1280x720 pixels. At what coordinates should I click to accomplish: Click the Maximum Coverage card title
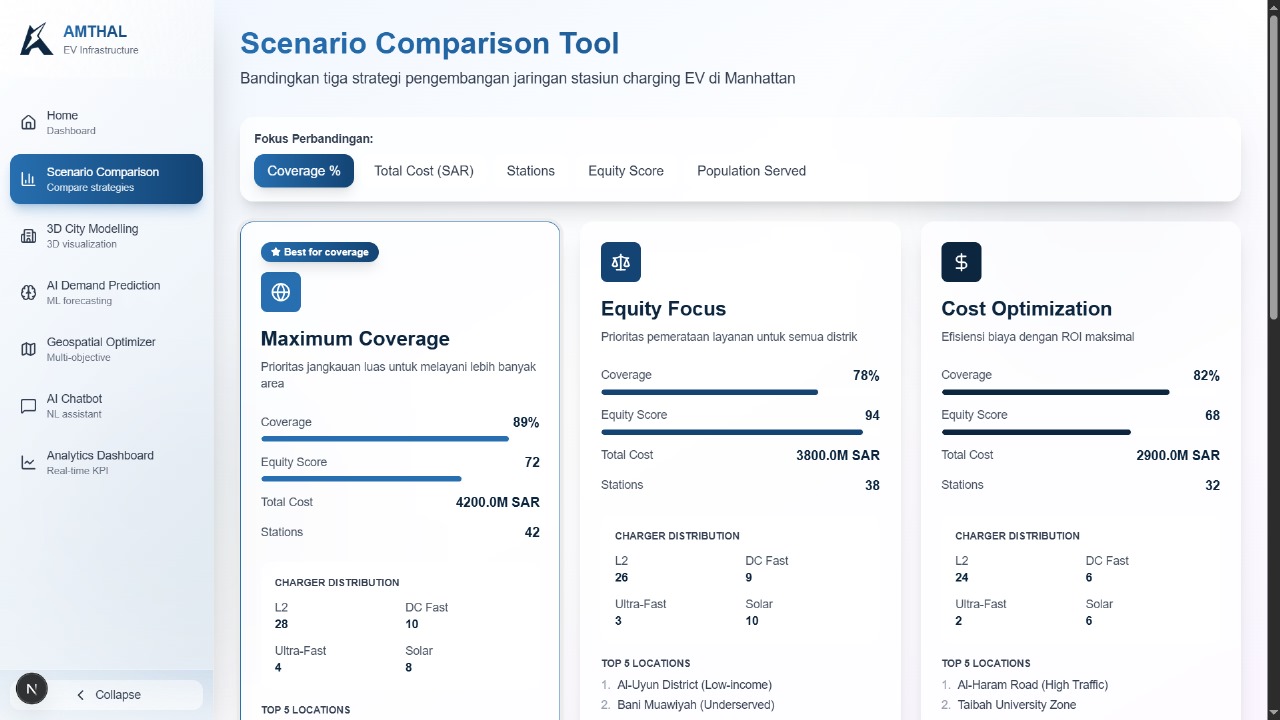coord(355,338)
